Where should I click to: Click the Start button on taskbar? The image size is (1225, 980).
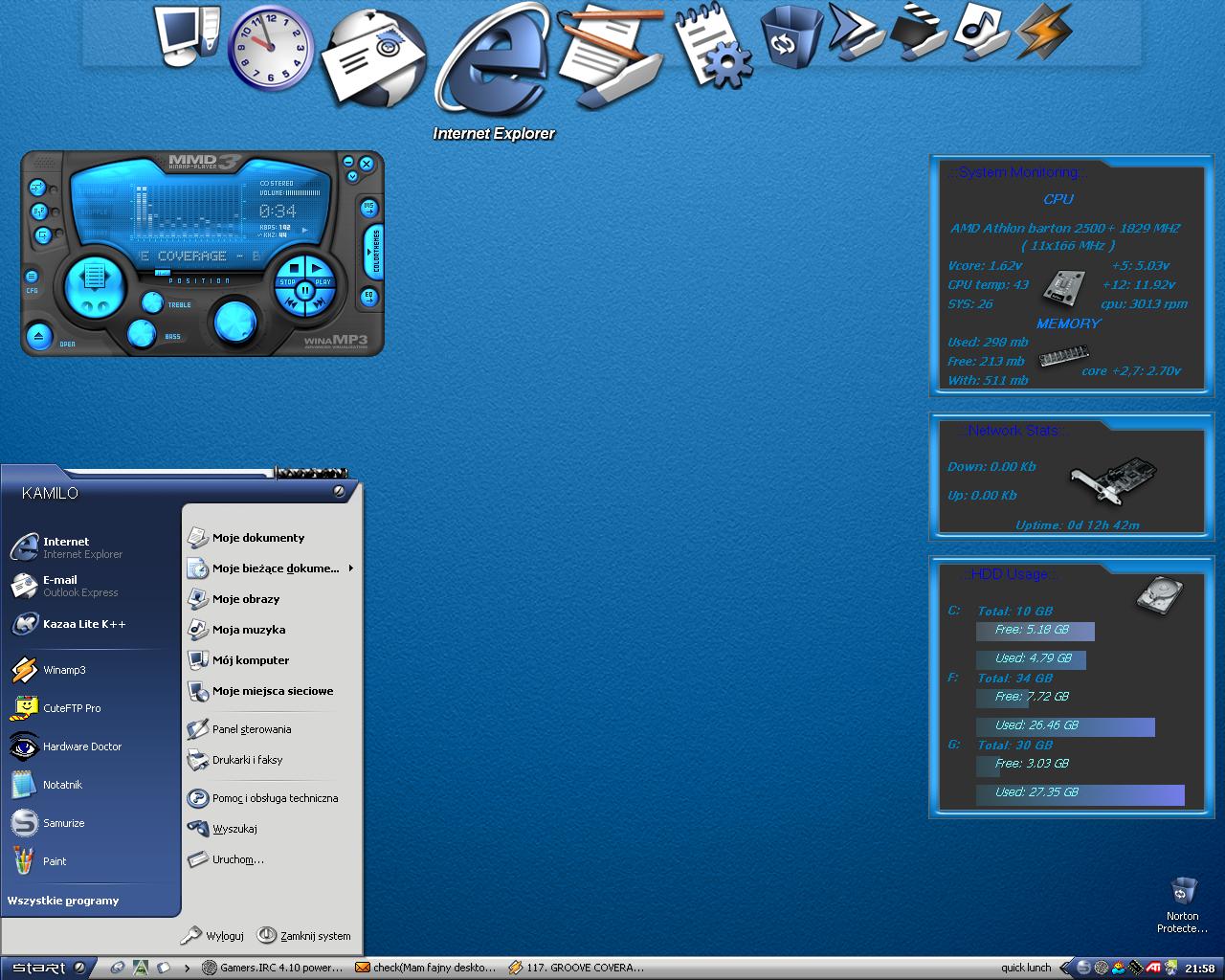pos(46,968)
